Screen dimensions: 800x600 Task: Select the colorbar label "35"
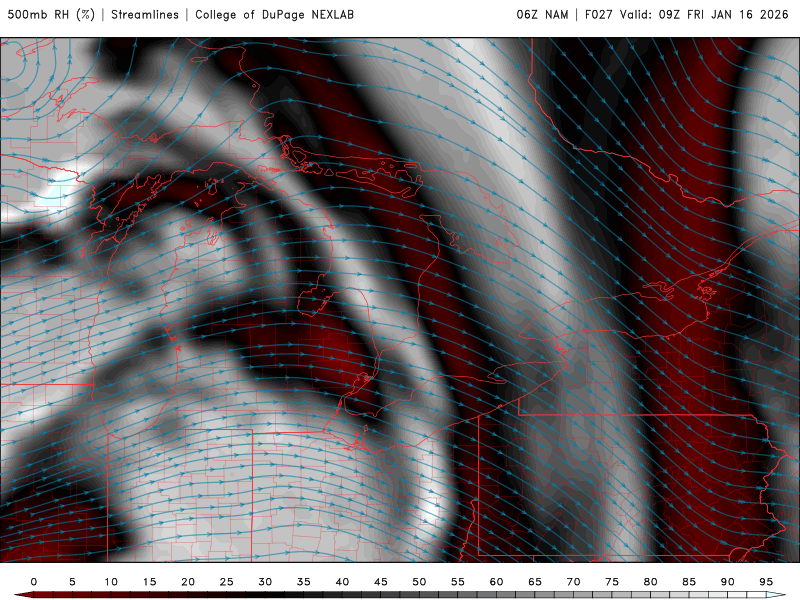pos(304,582)
